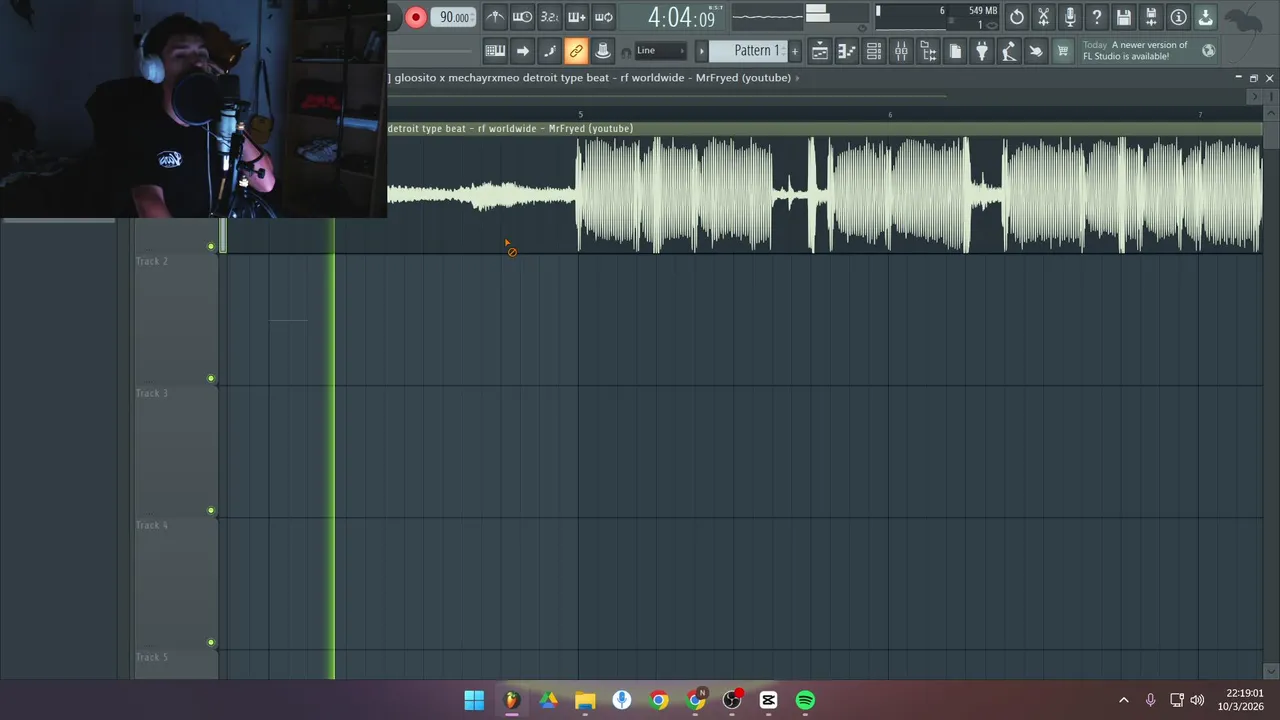Open help with question mark icon
The height and width of the screenshot is (720, 1280).
[x=1098, y=17]
